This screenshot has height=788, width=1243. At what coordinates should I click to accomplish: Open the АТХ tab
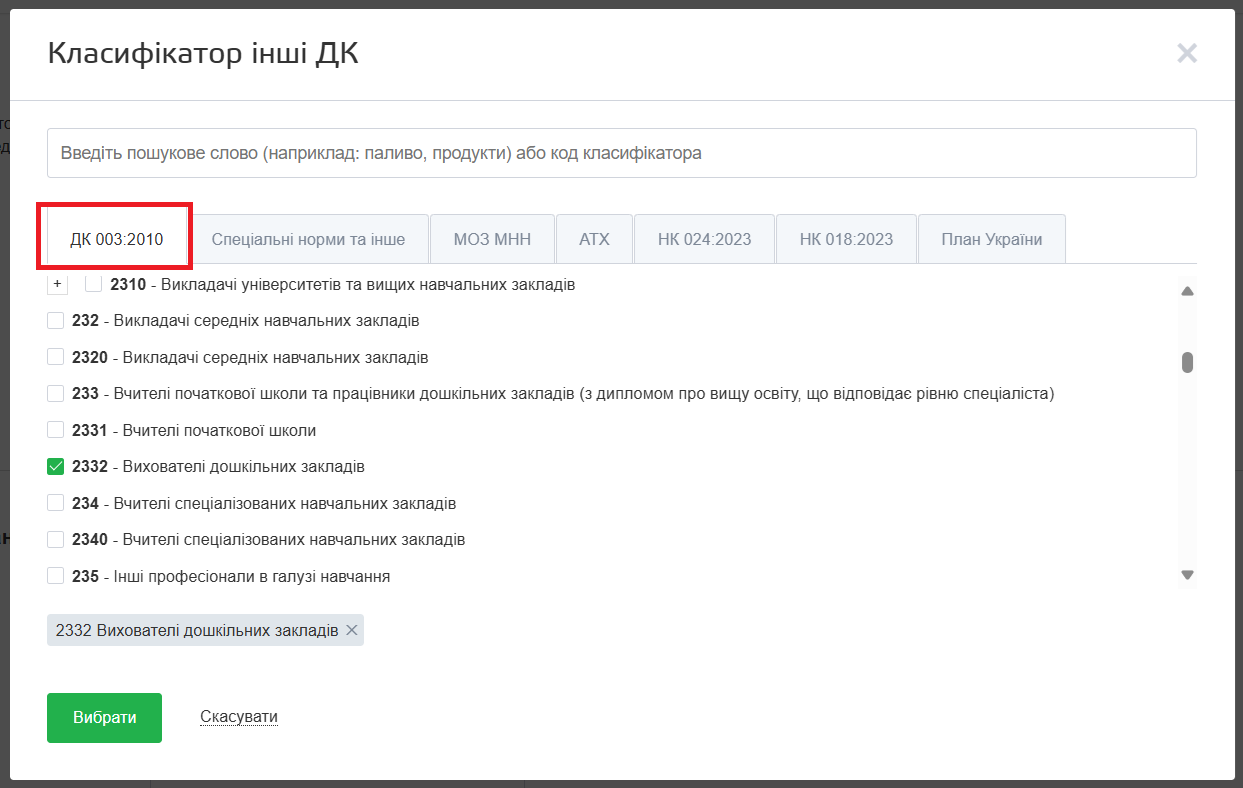pos(594,239)
